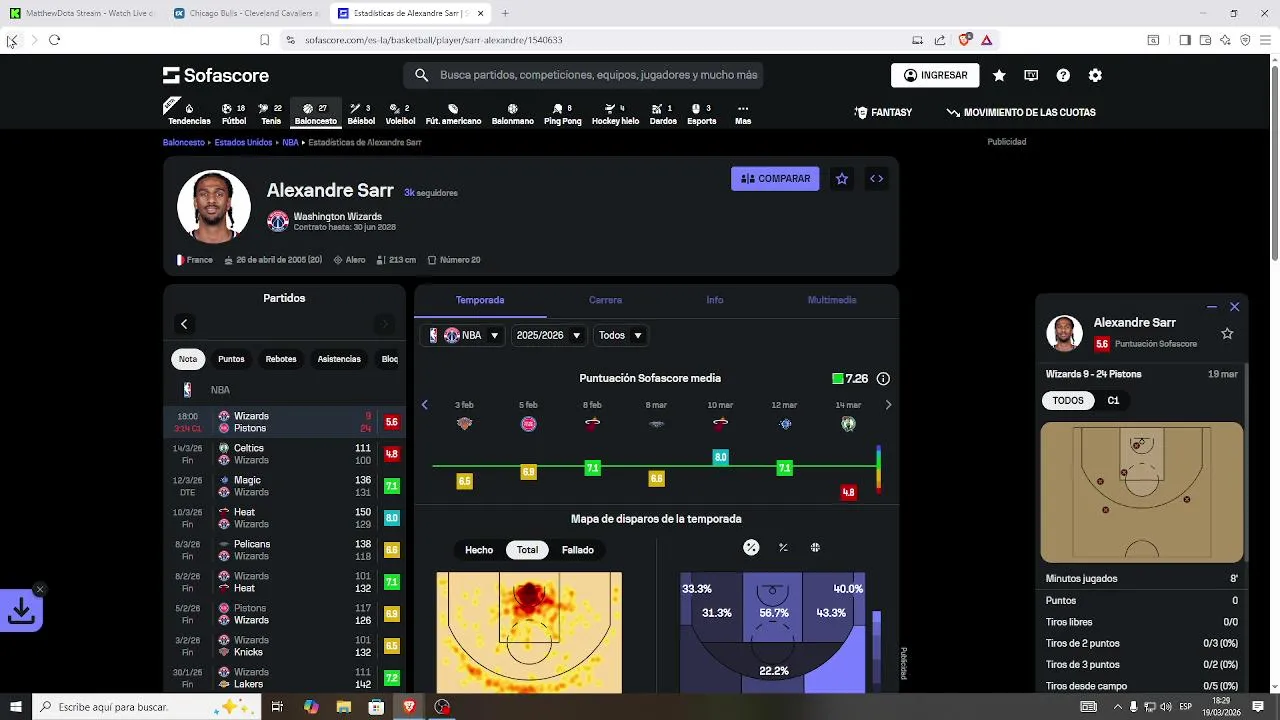1280x720 pixels.
Task: Switch to the Temporada tab
Action: [x=480, y=300]
